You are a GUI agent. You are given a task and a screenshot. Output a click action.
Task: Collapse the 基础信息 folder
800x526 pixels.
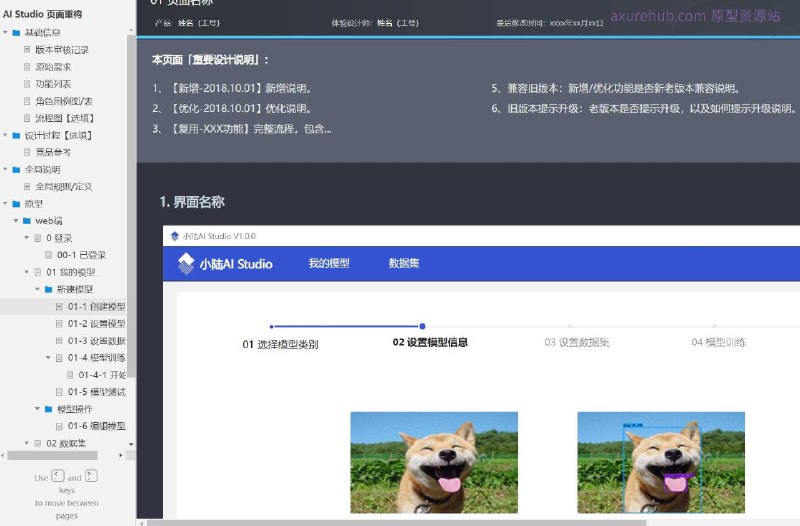(5, 33)
